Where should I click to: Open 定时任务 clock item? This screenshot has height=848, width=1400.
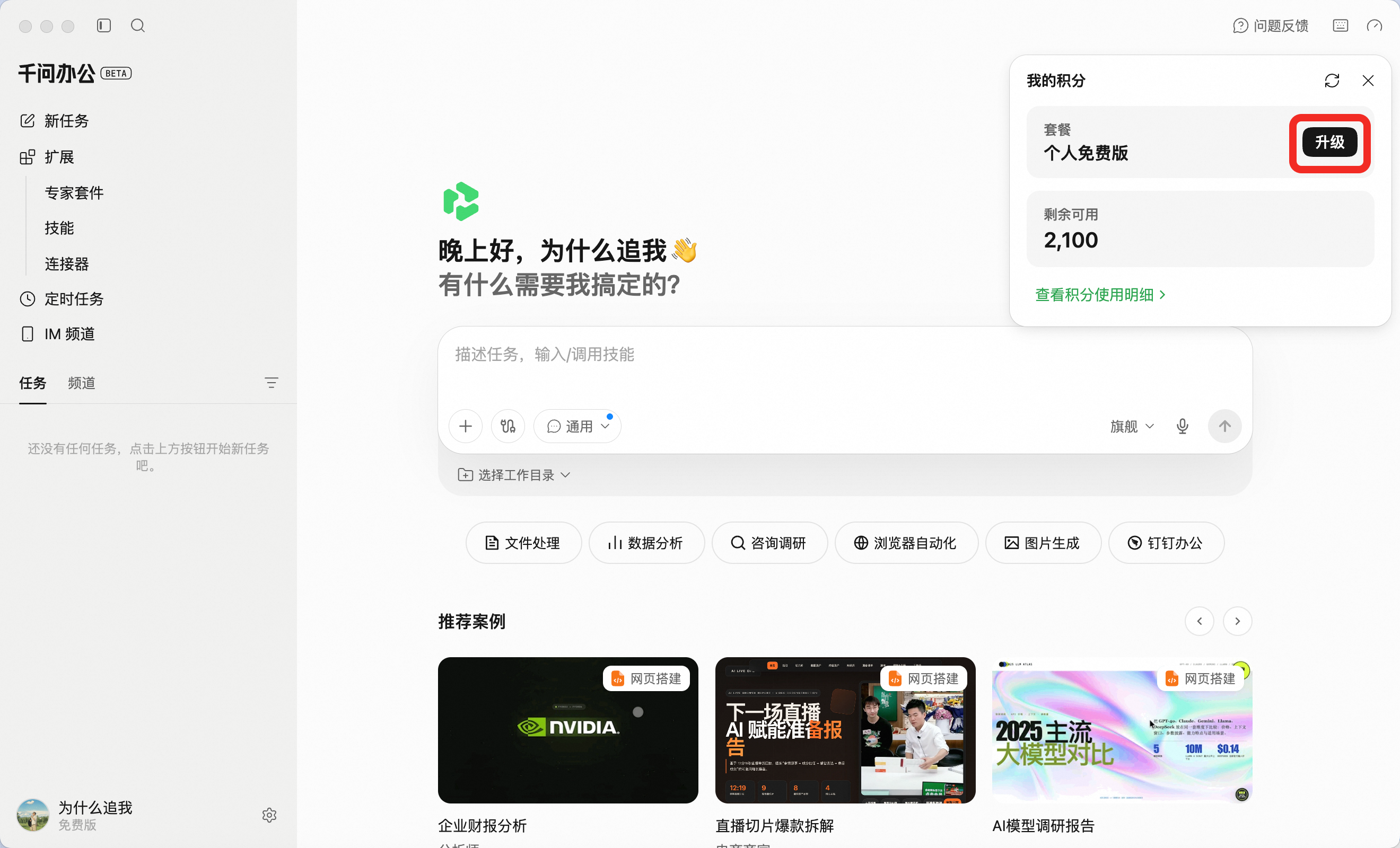[x=62, y=299]
